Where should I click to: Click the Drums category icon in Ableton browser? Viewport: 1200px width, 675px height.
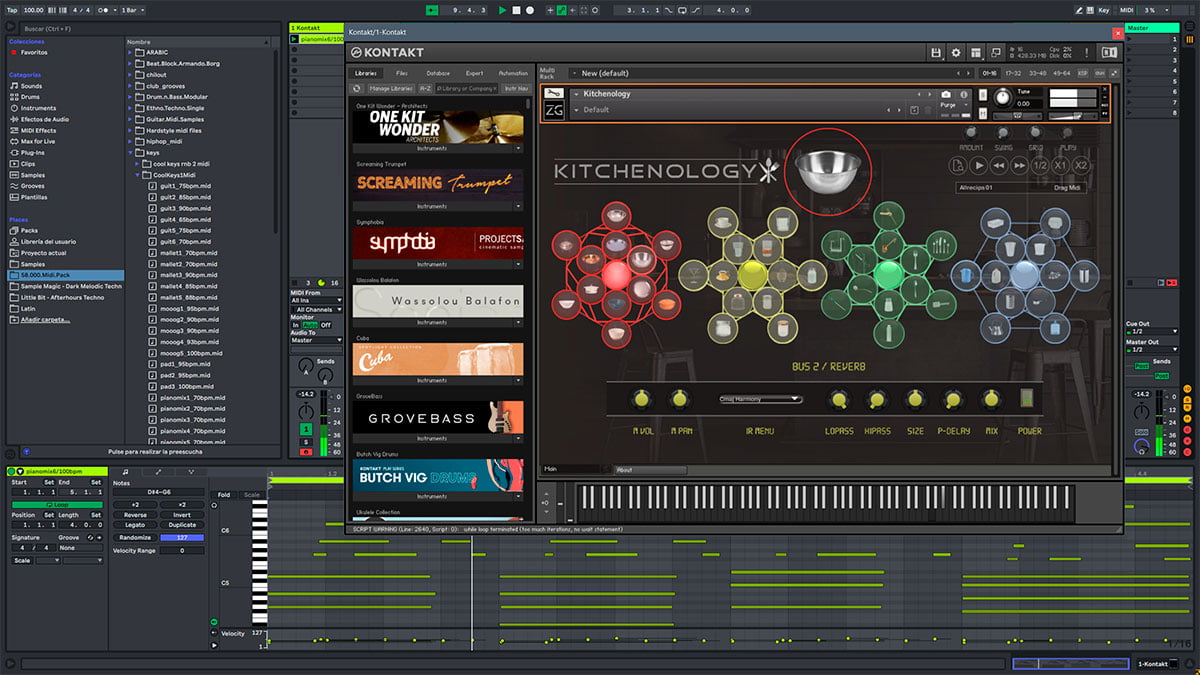pyautogui.click(x=14, y=97)
